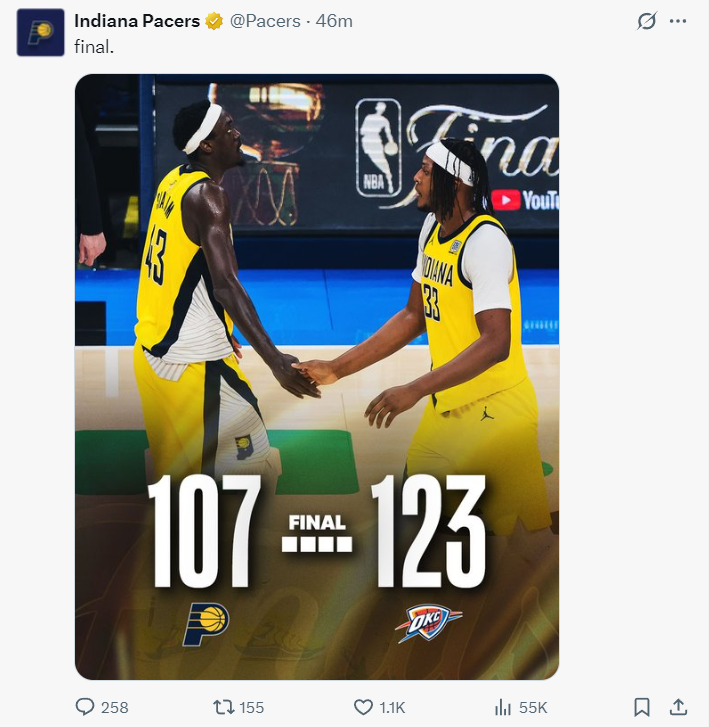Select the post text "final."
The height and width of the screenshot is (727, 709).
pyautogui.click(x=94, y=47)
